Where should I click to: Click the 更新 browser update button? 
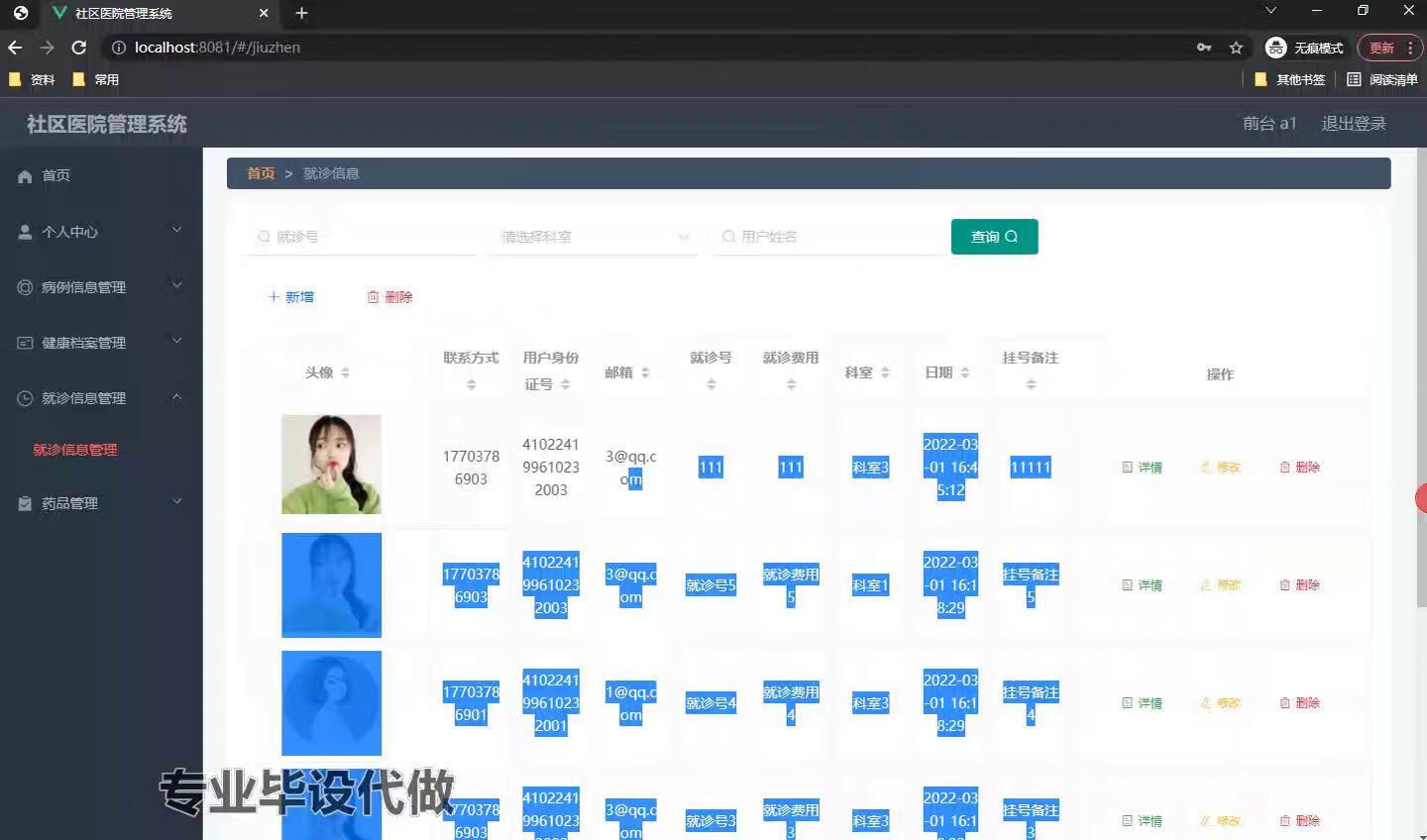point(1389,48)
